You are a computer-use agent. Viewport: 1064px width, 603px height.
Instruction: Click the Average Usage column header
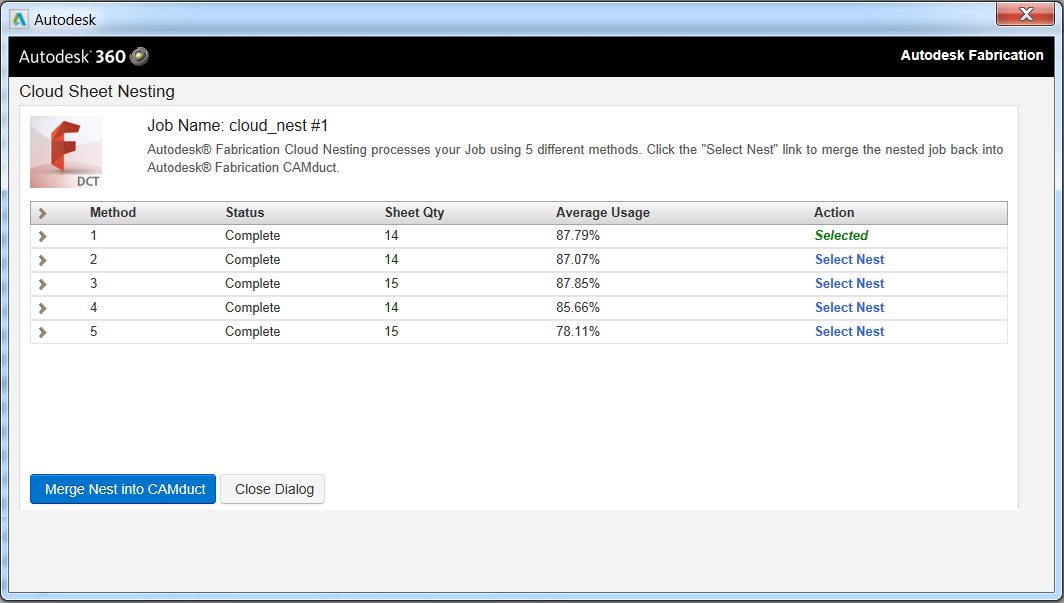click(x=603, y=212)
